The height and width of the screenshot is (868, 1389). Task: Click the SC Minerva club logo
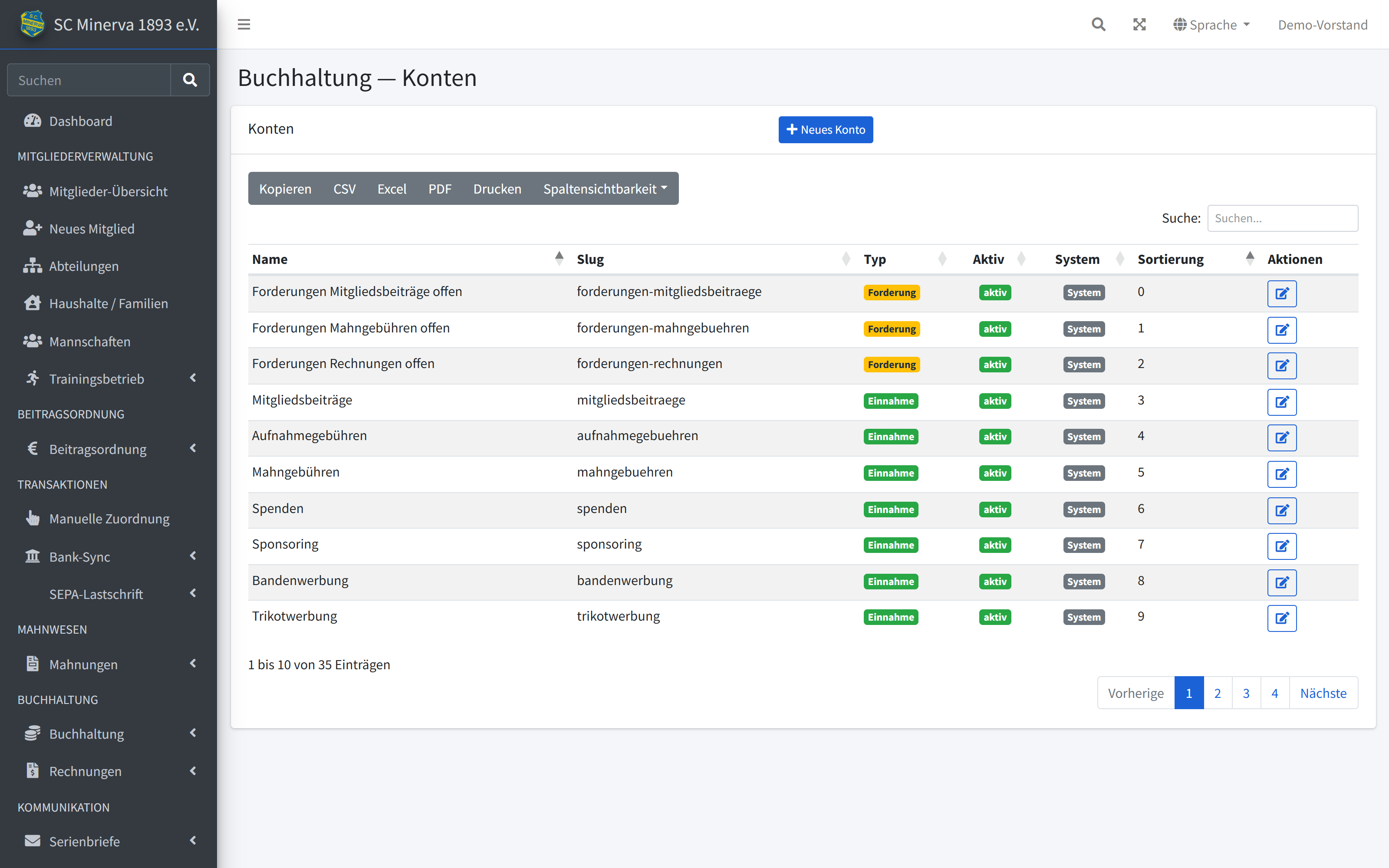click(x=32, y=24)
